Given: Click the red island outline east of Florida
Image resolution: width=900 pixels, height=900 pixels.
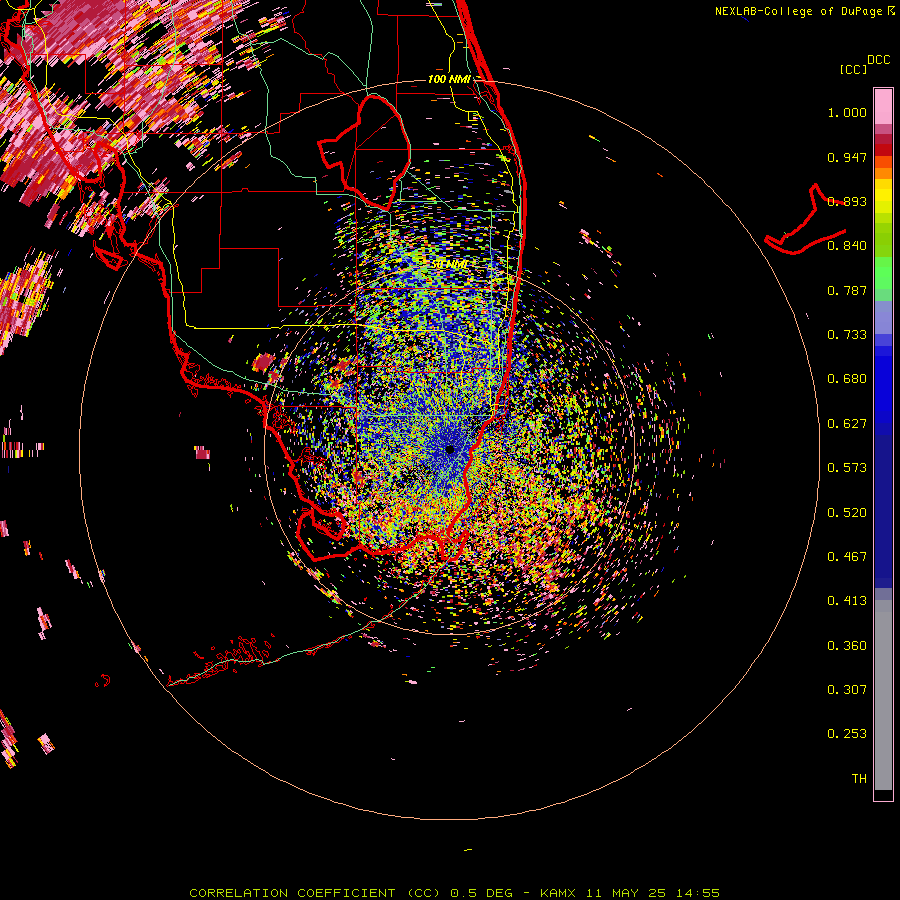Looking at the screenshot, I should [806, 221].
